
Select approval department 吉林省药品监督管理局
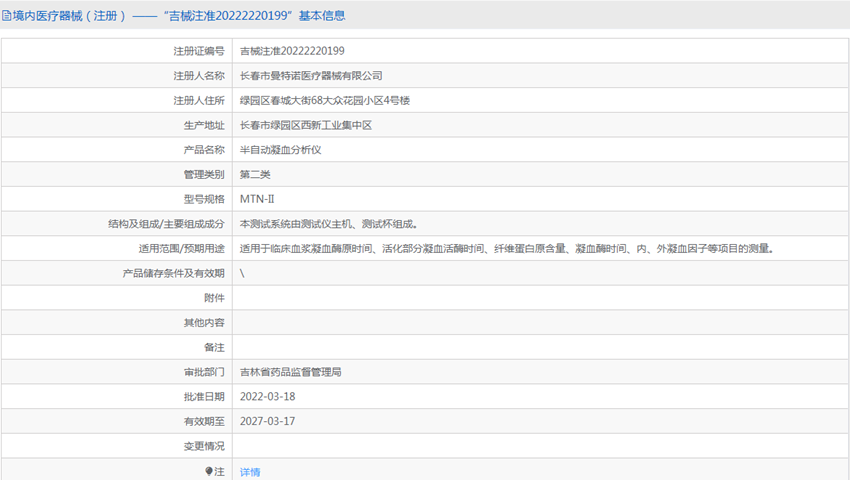291,372
